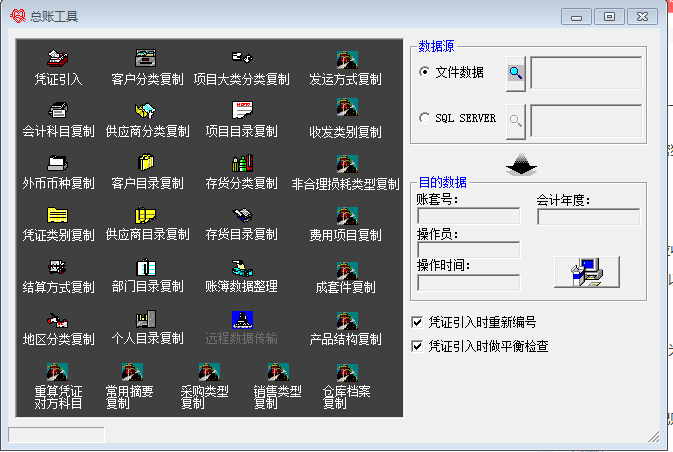Click the file data browse magnifier button
This screenshot has width=673, height=452.
pos(516,73)
